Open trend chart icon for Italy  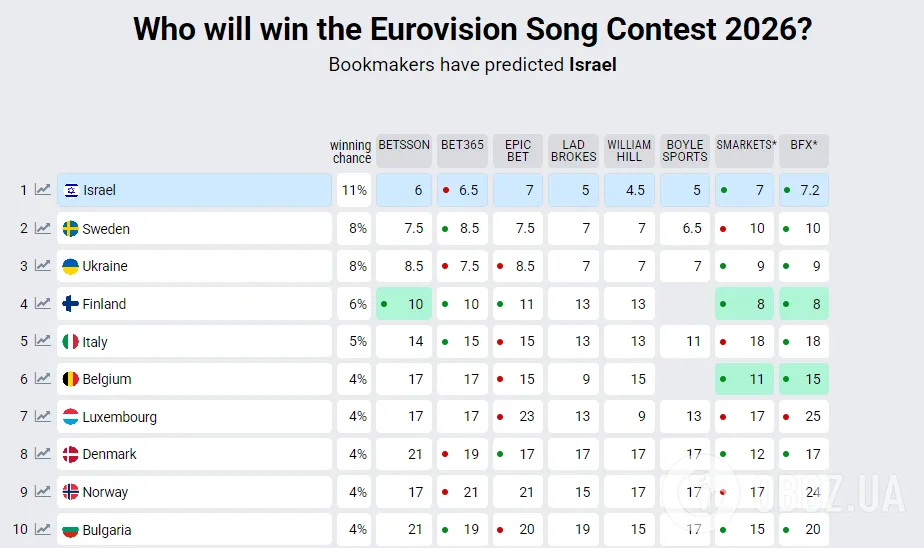pyautogui.click(x=42, y=341)
